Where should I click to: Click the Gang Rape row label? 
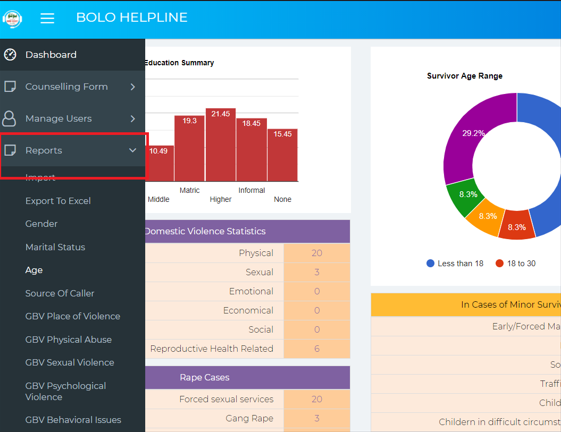pos(249,418)
